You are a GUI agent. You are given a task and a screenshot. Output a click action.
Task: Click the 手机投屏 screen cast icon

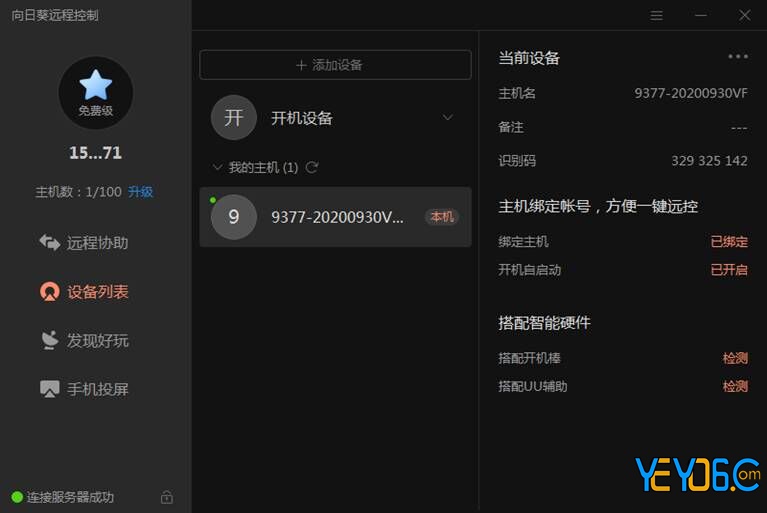tap(49, 389)
